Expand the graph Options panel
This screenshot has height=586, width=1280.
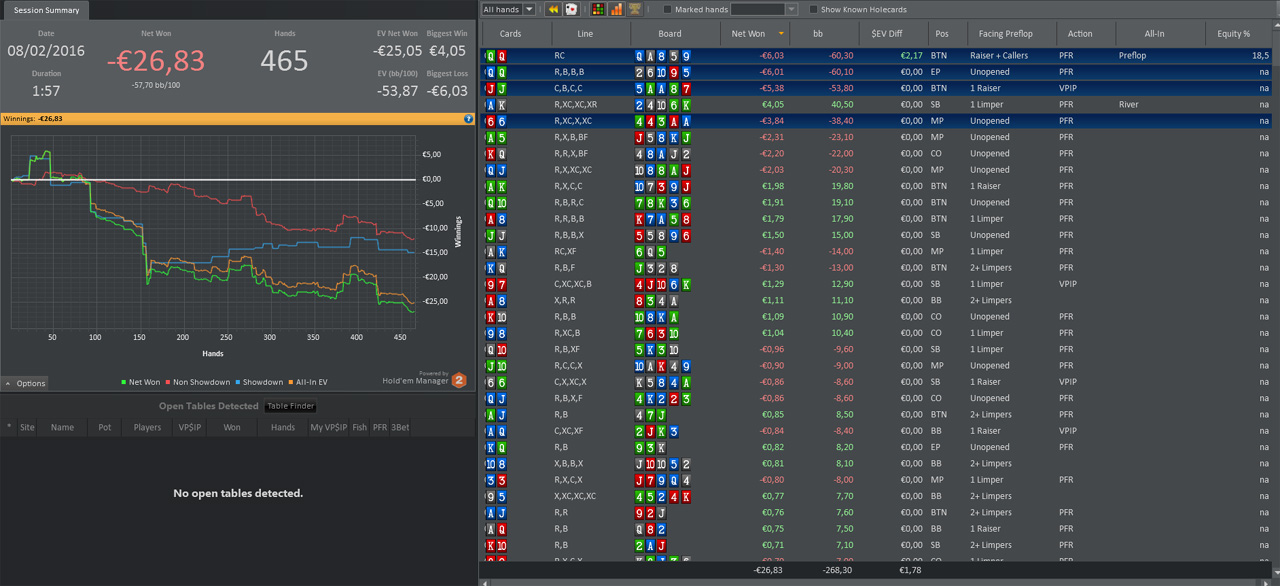coord(25,383)
